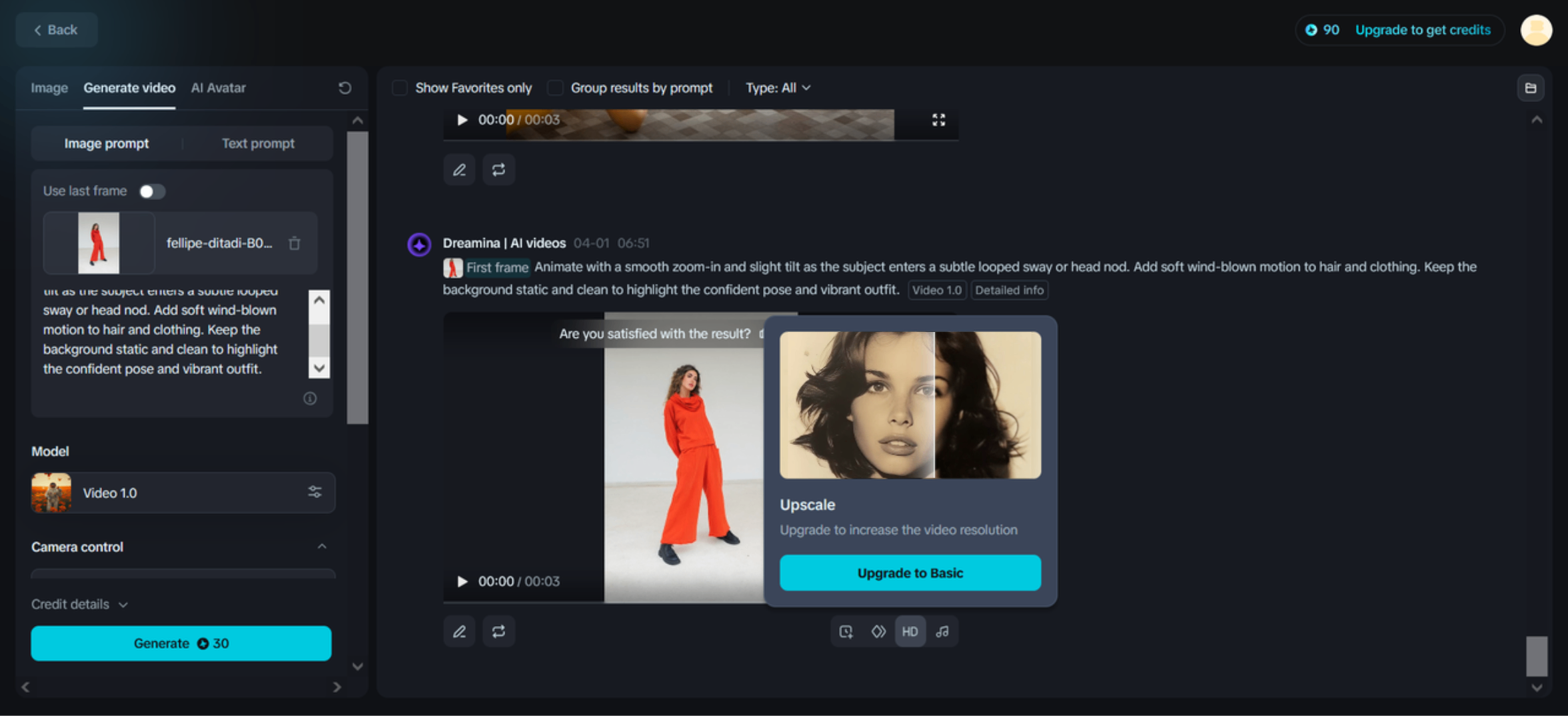This screenshot has width=1568, height=716.
Task: Click the left panel horizontal scroll-left arrow
Action: coord(25,687)
